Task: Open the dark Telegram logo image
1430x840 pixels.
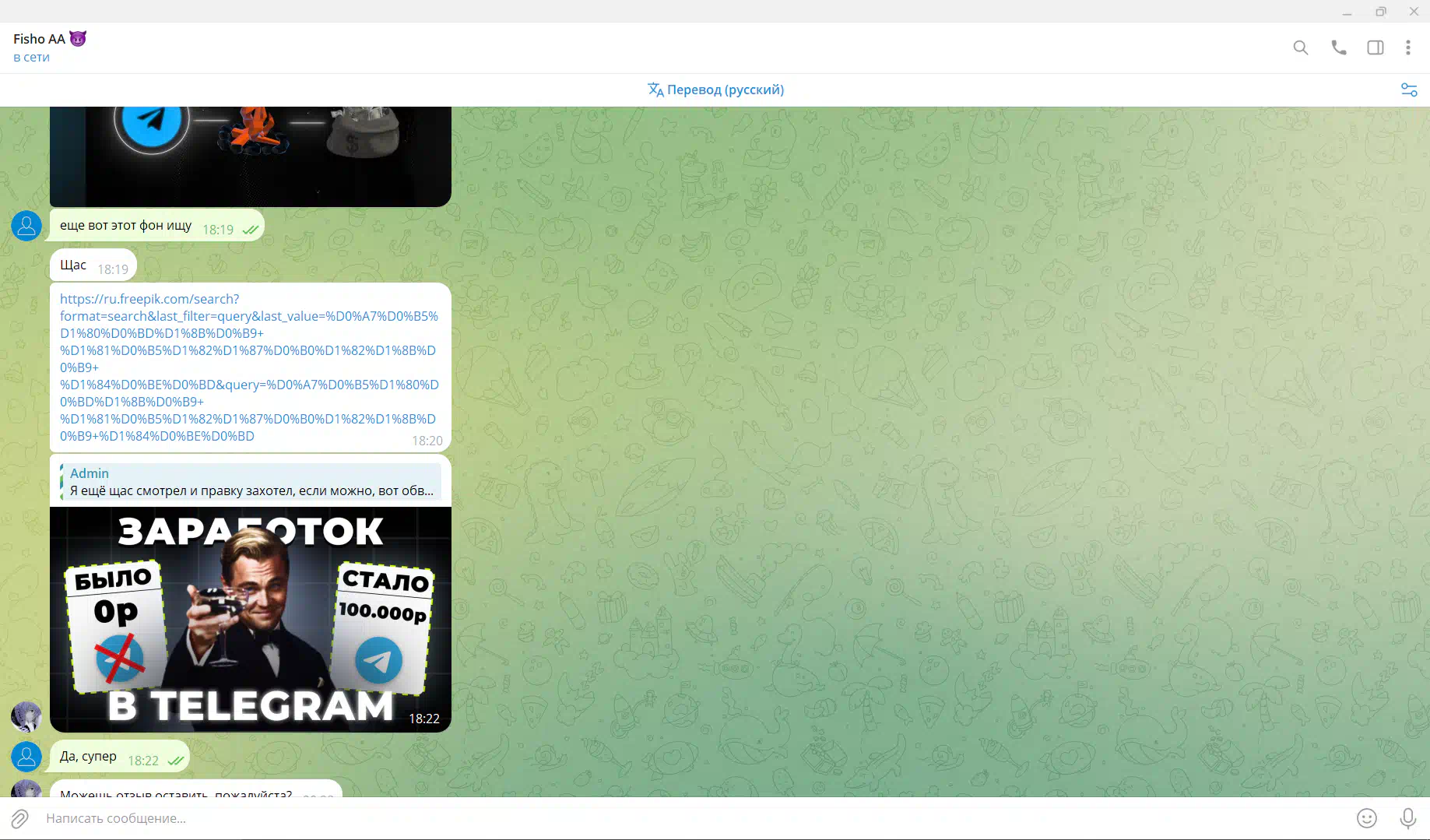Action: pos(251,156)
